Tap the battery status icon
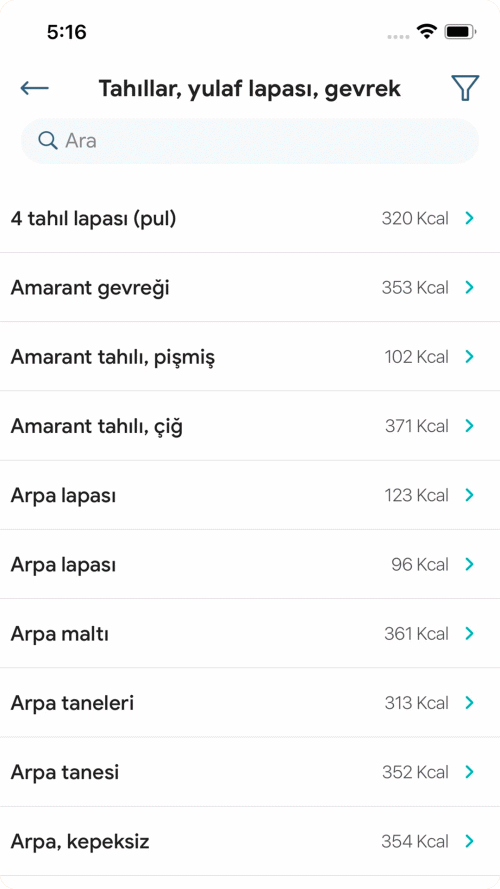The width and height of the screenshot is (500, 889). point(460,31)
